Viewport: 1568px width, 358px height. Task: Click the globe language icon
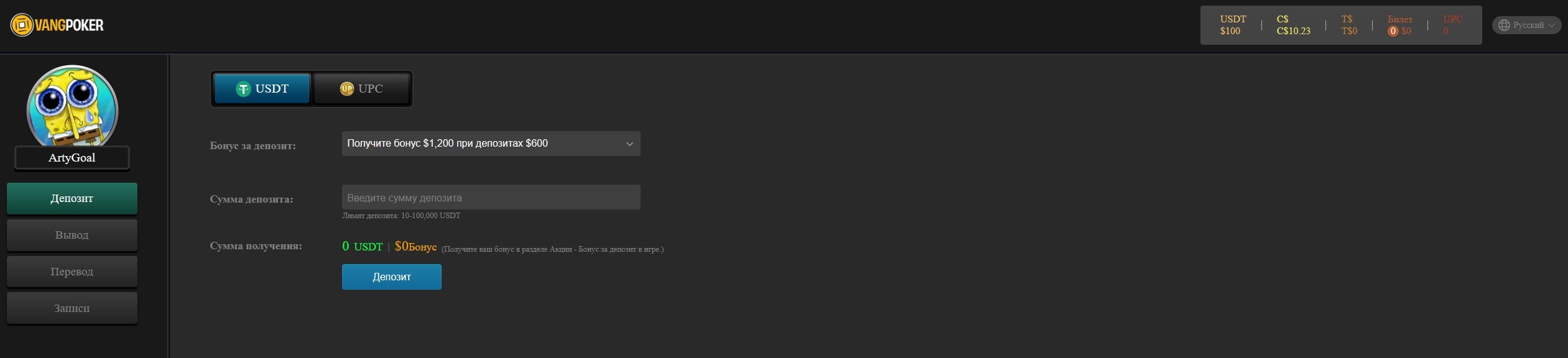coord(1504,25)
